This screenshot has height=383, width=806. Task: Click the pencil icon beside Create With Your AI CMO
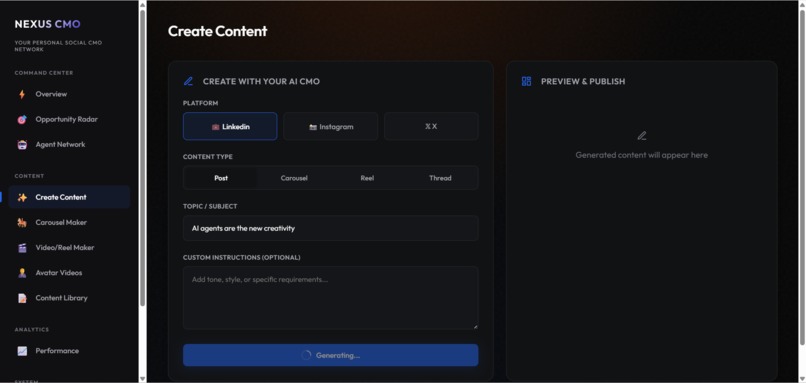pos(188,81)
